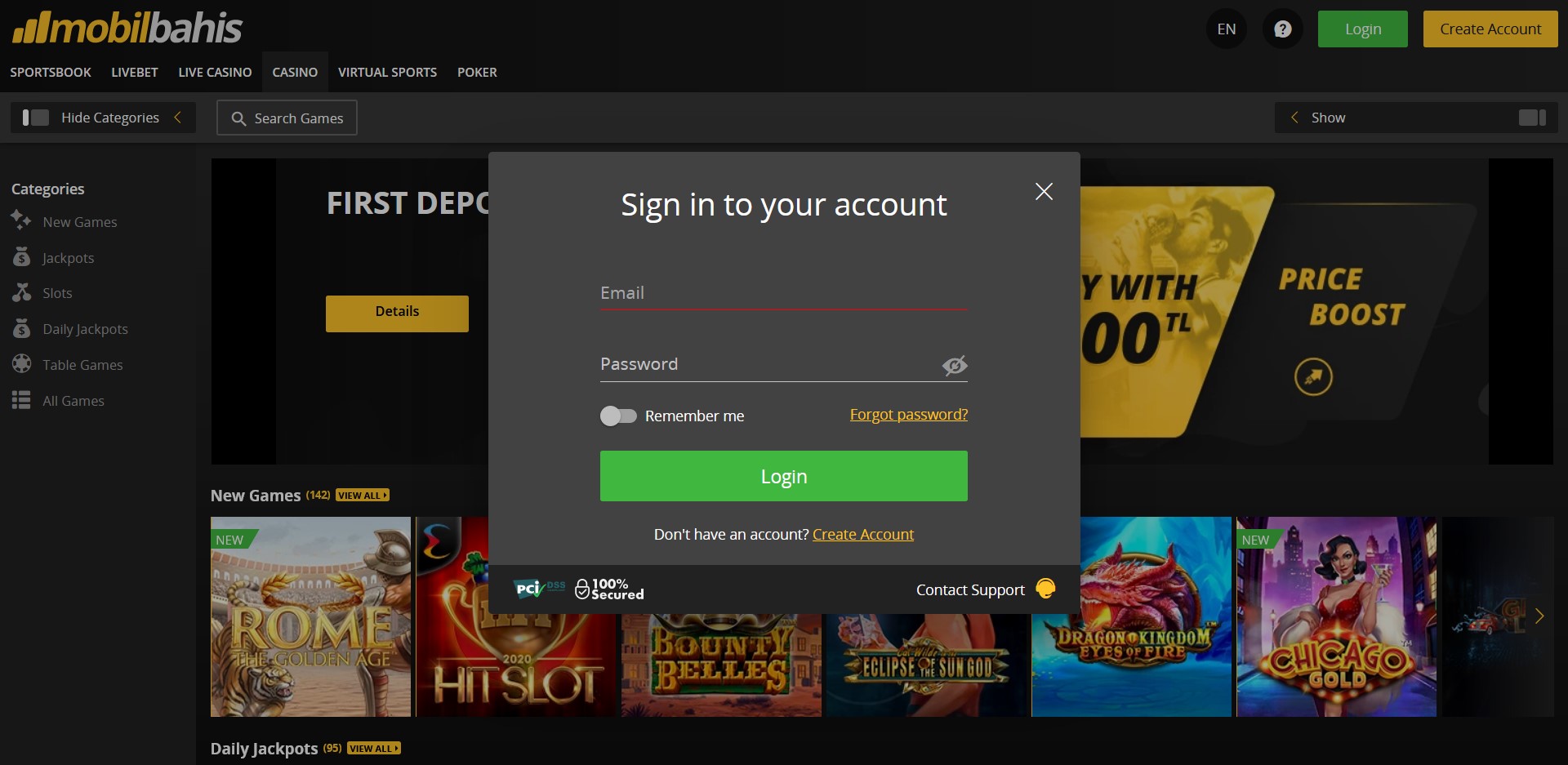Select the CASINO tab
Image resolution: width=1568 pixels, height=765 pixels.
click(x=295, y=72)
